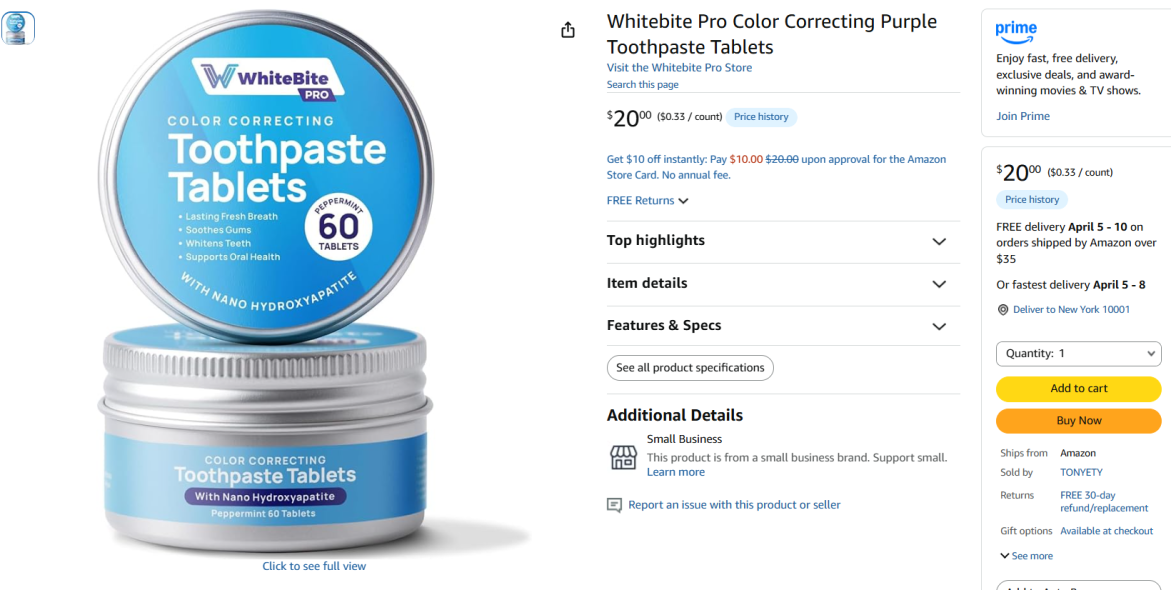Expand the FREE Returns dropdown
Screen dimensions: 1171x590
coord(647,201)
